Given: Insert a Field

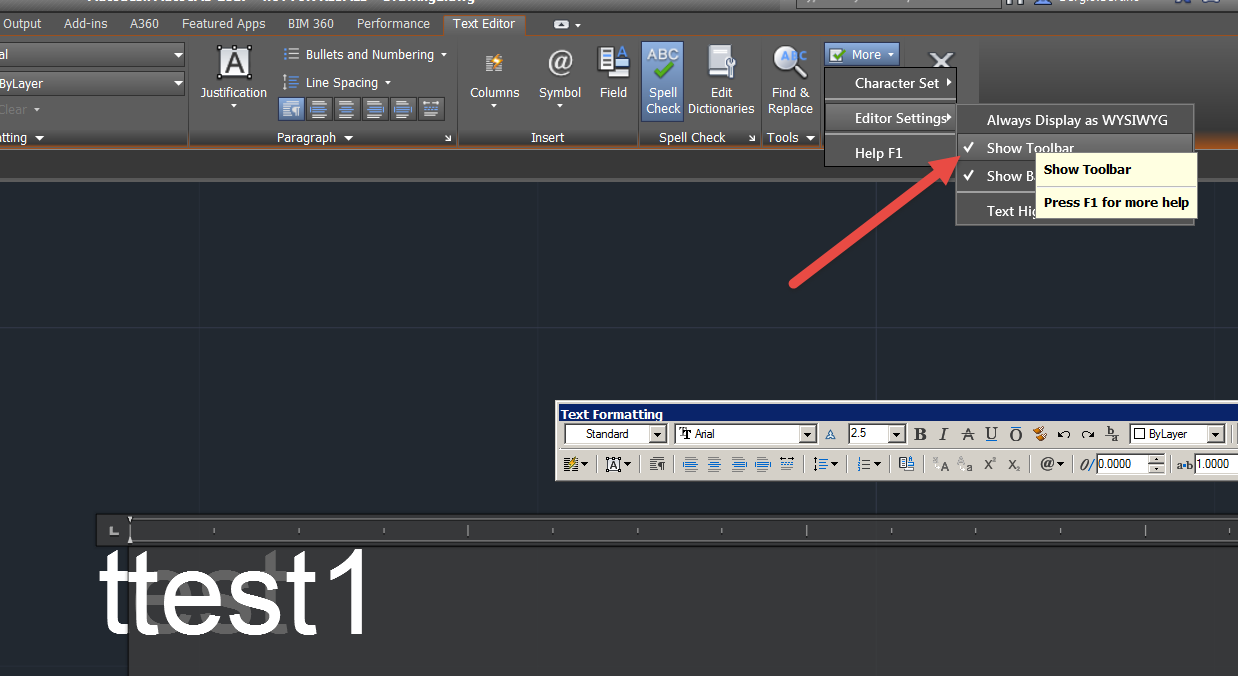Looking at the screenshot, I should [x=613, y=72].
